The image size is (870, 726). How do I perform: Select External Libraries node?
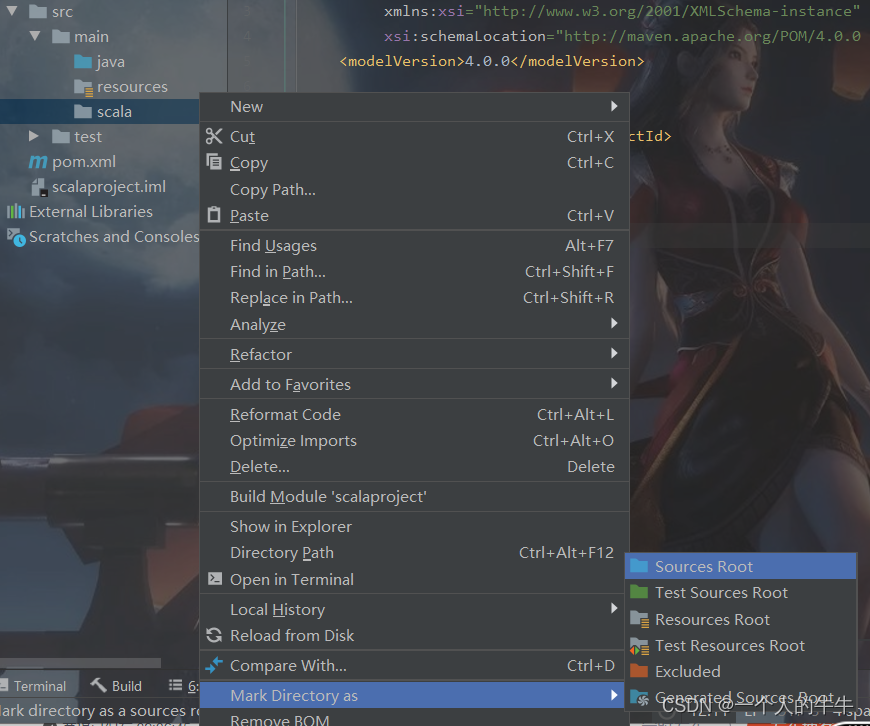point(91,211)
